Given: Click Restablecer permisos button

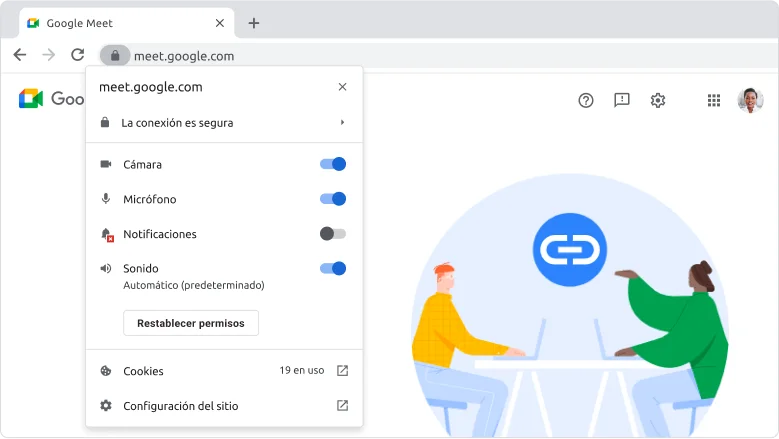Looking at the screenshot, I should click(x=191, y=323).
